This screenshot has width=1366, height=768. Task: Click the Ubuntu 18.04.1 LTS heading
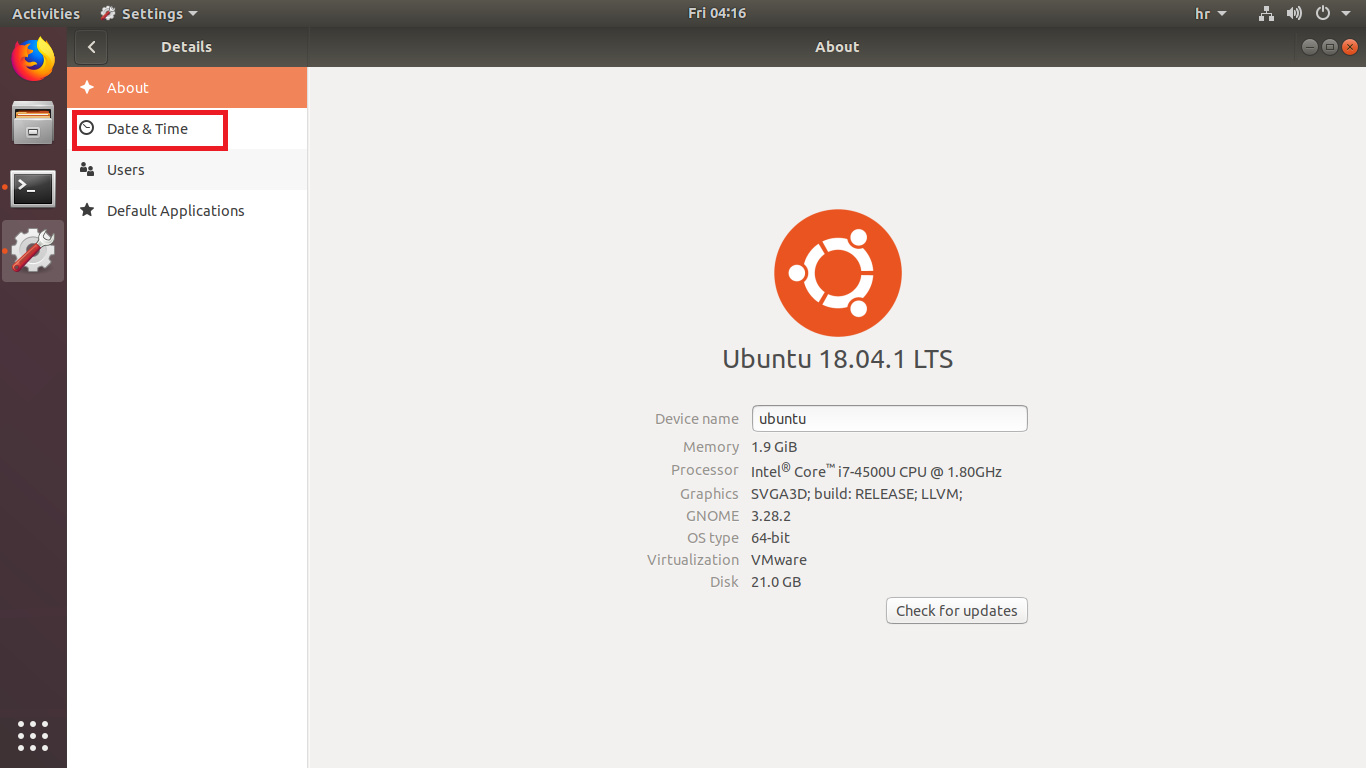[x=838, y=359]
